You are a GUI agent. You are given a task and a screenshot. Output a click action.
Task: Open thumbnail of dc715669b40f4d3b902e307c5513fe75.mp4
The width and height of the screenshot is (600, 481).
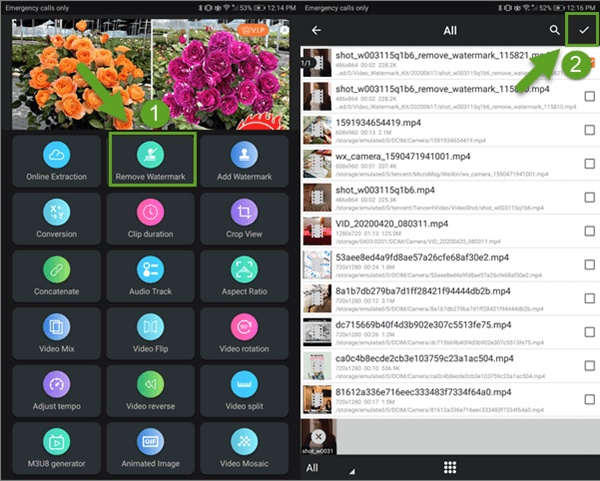coord(317,332)
